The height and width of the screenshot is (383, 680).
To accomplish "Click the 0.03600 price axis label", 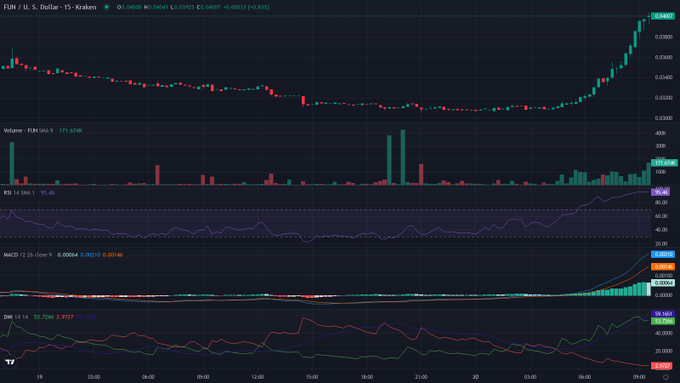I will coord(664,57).
